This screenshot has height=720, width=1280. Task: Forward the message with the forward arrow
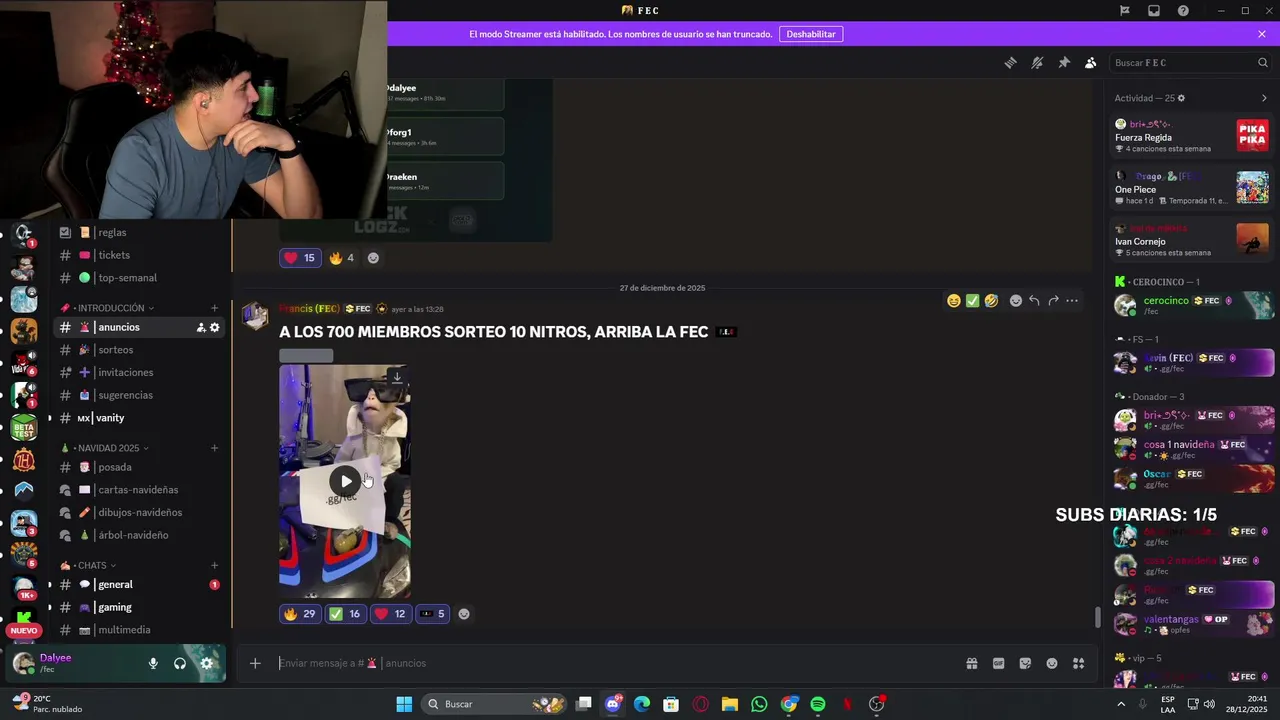pyautogui.click(x=1053, y=300)
